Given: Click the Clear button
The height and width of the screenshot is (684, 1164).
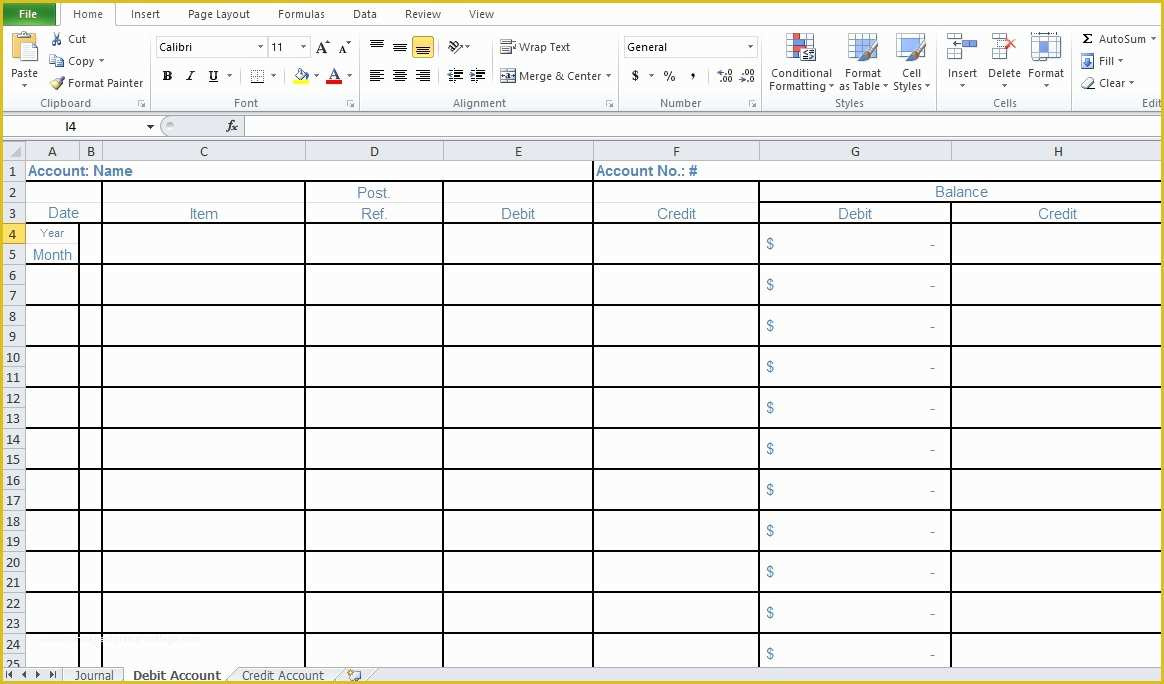Looking at the screenshot, I should pyautogui.click(x=1108, y=83).
